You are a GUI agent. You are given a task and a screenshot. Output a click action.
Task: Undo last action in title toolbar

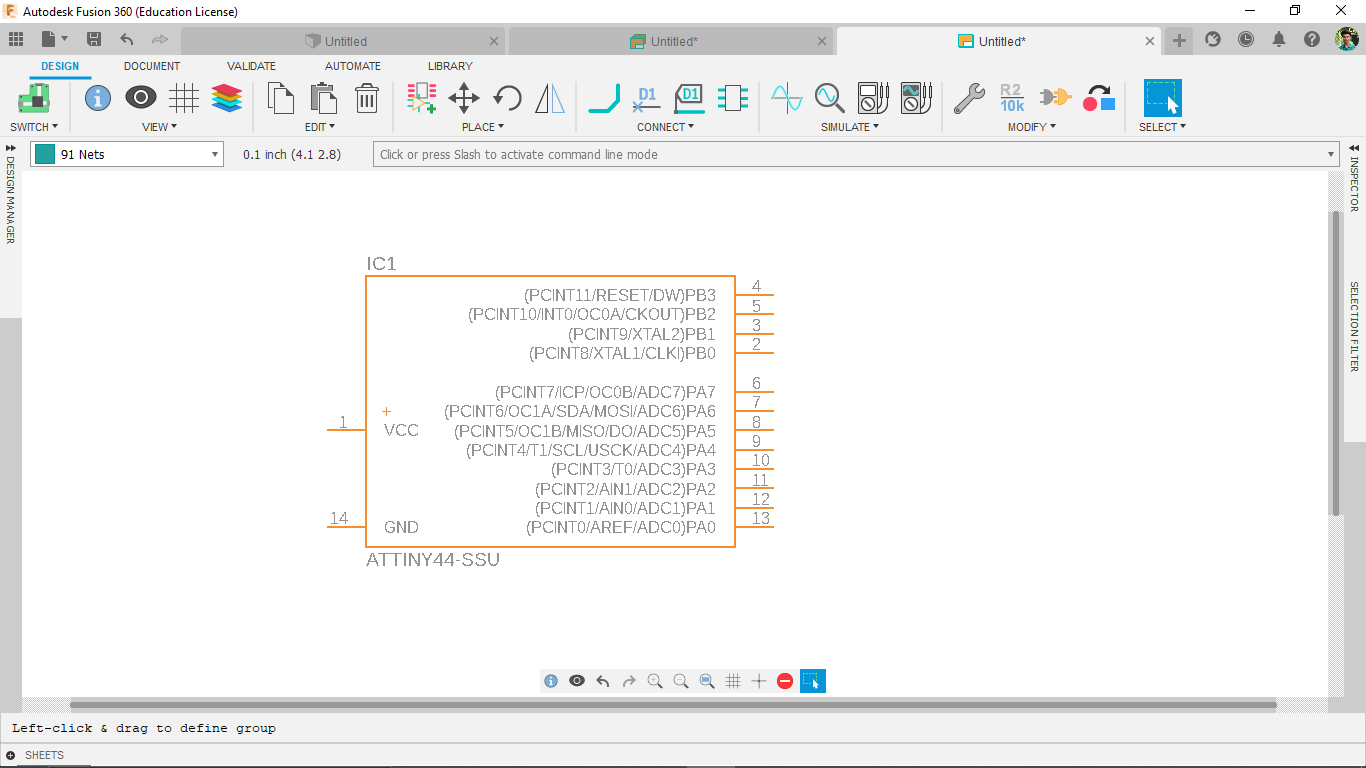pyautogui.click(x=127, y=39)
